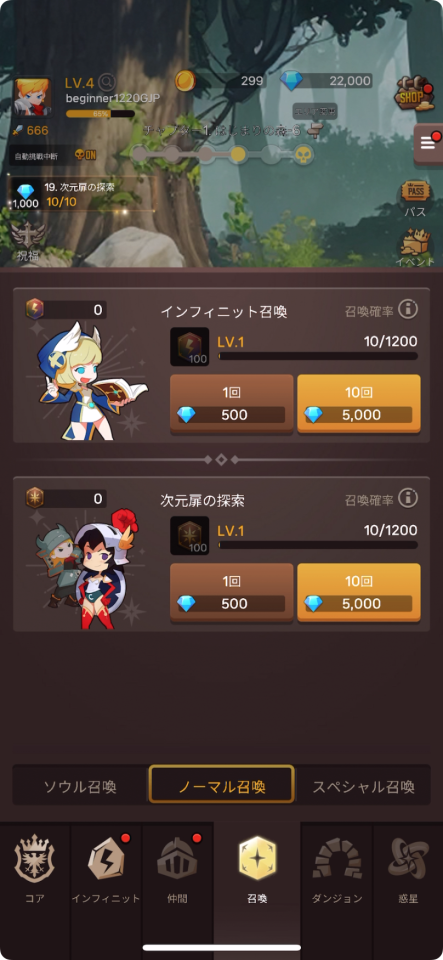Open the イベント event icon
Screen dimensions: 443x960
tap(415, 248)
